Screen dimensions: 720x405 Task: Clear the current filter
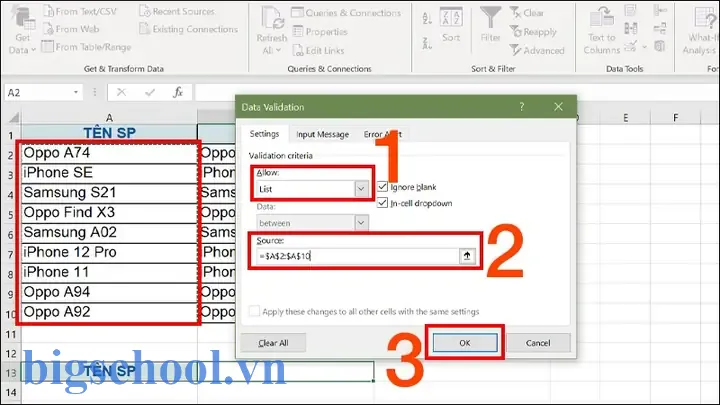[x=527, y=13]
